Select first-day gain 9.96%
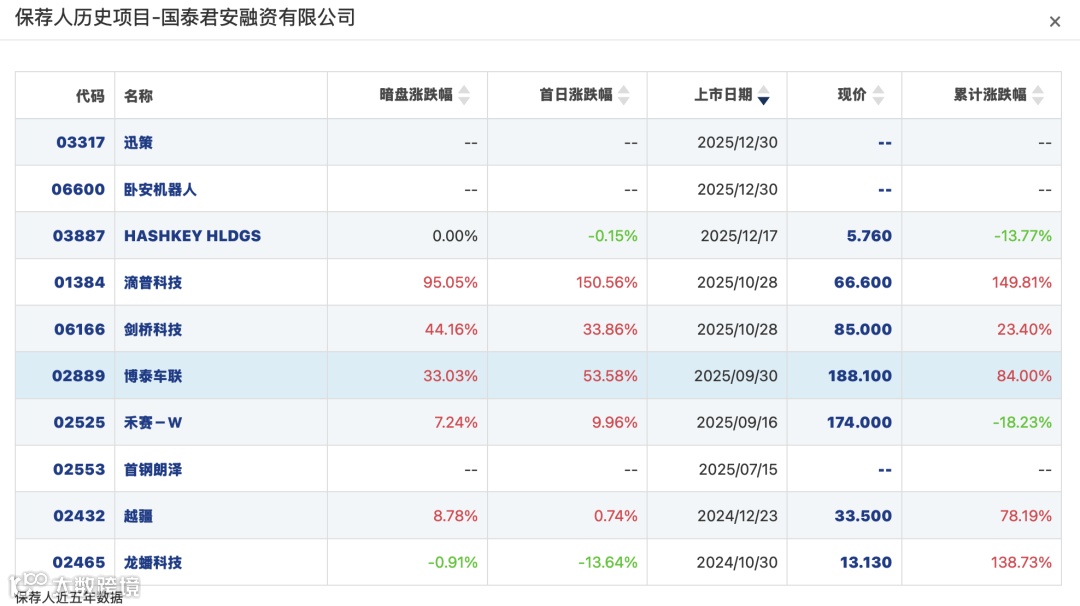1080x606 pixels. pos(615,422)
